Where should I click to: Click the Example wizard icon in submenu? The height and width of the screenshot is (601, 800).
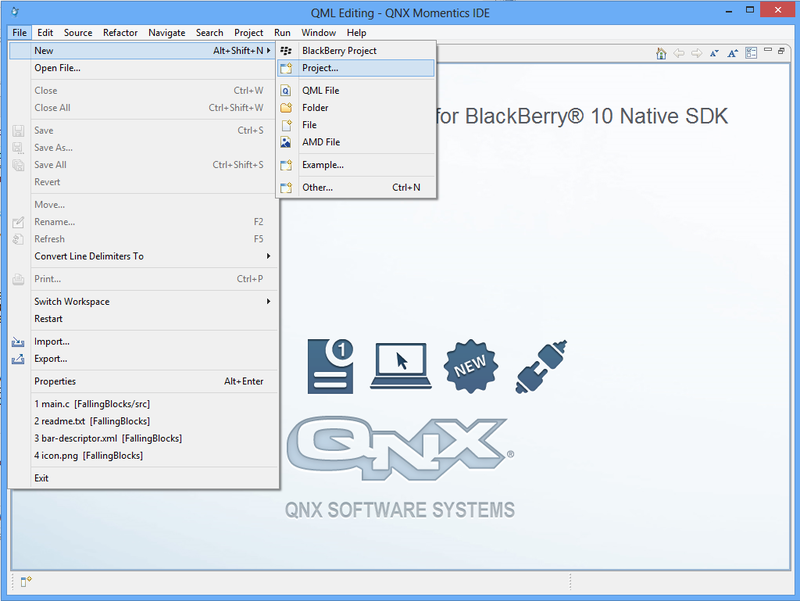pos(286,165)
